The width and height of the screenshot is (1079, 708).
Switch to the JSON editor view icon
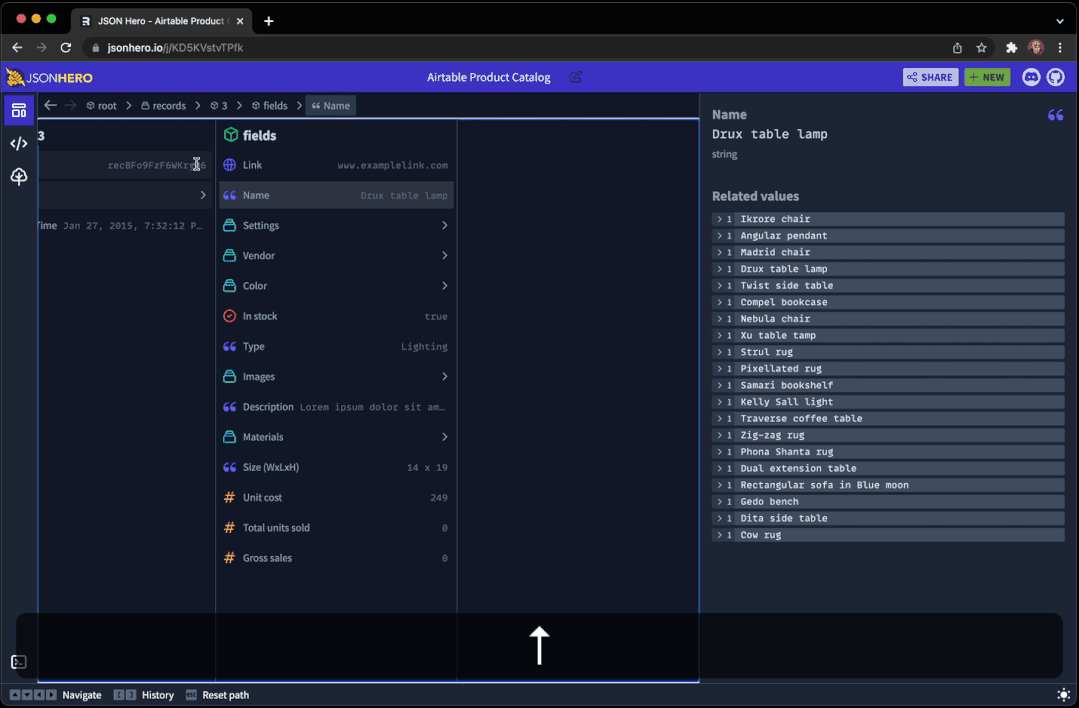pos(18,143)
